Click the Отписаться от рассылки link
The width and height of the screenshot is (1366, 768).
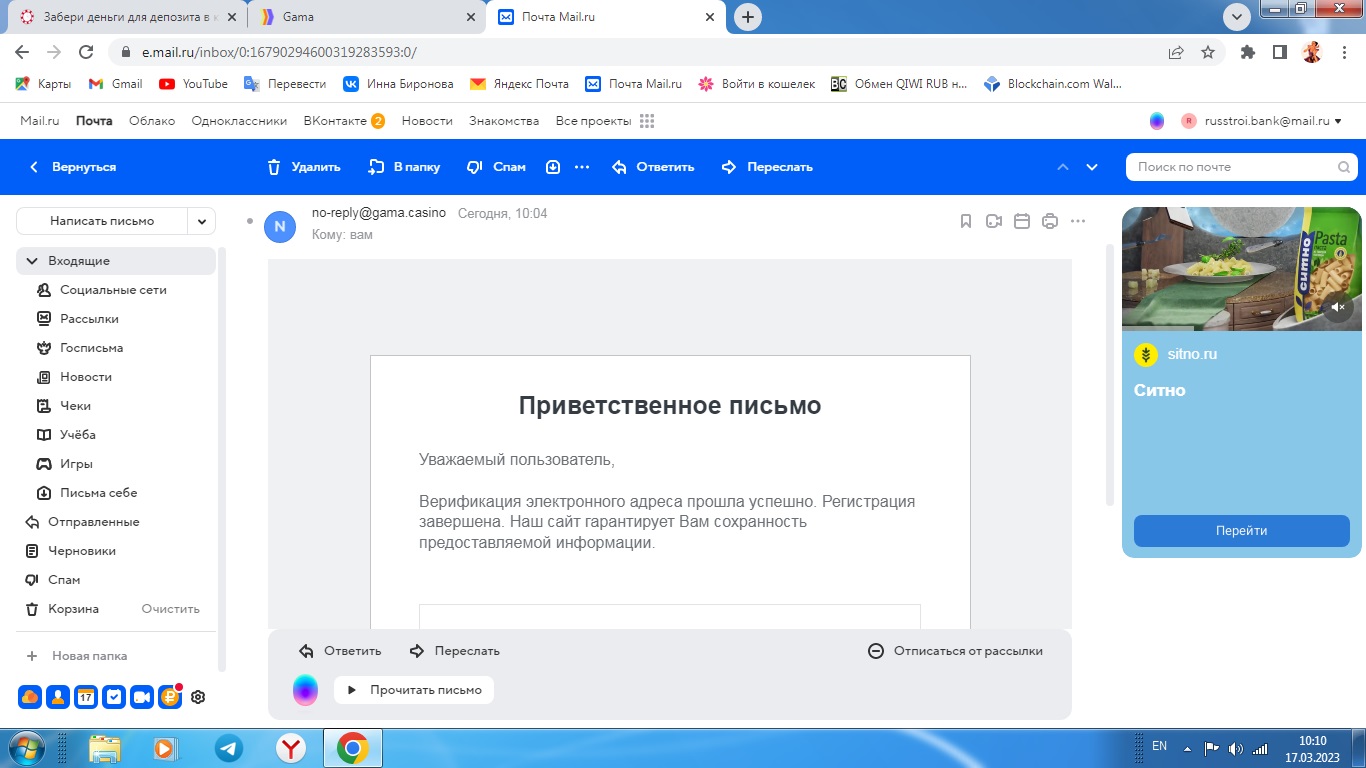(955, 651)
